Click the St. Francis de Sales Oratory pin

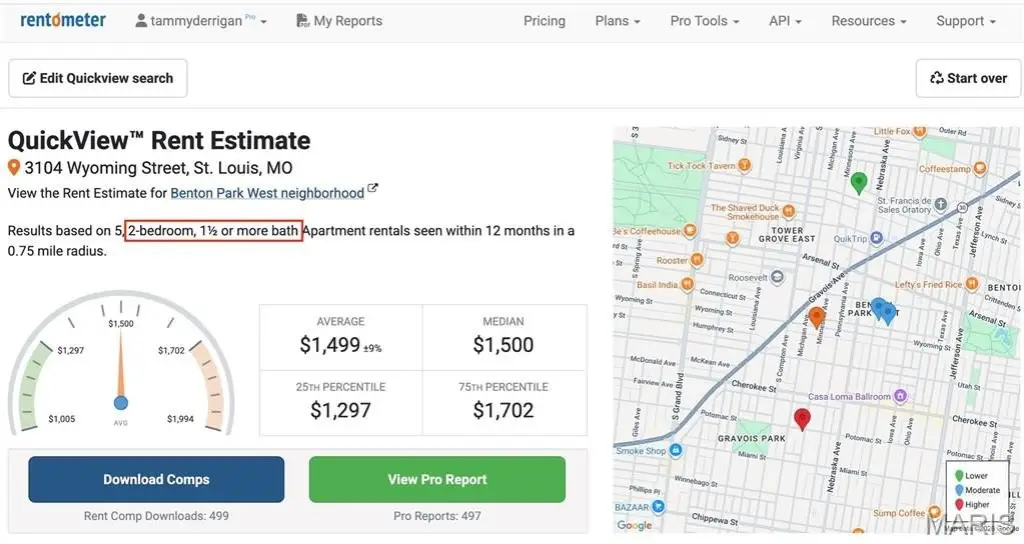(940, 204)
